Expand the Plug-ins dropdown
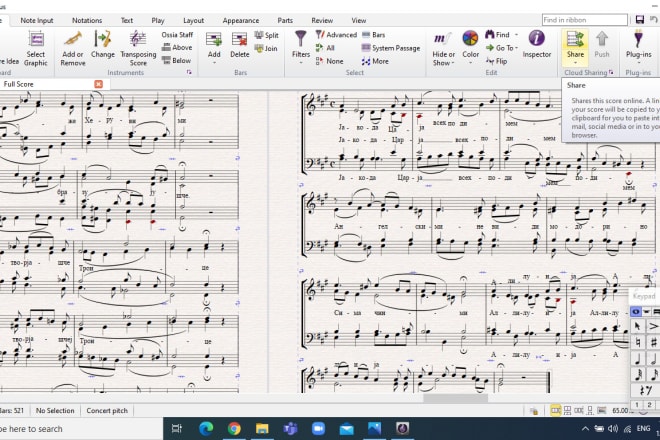Screen dimensions: 660x440 coord(639,63)
